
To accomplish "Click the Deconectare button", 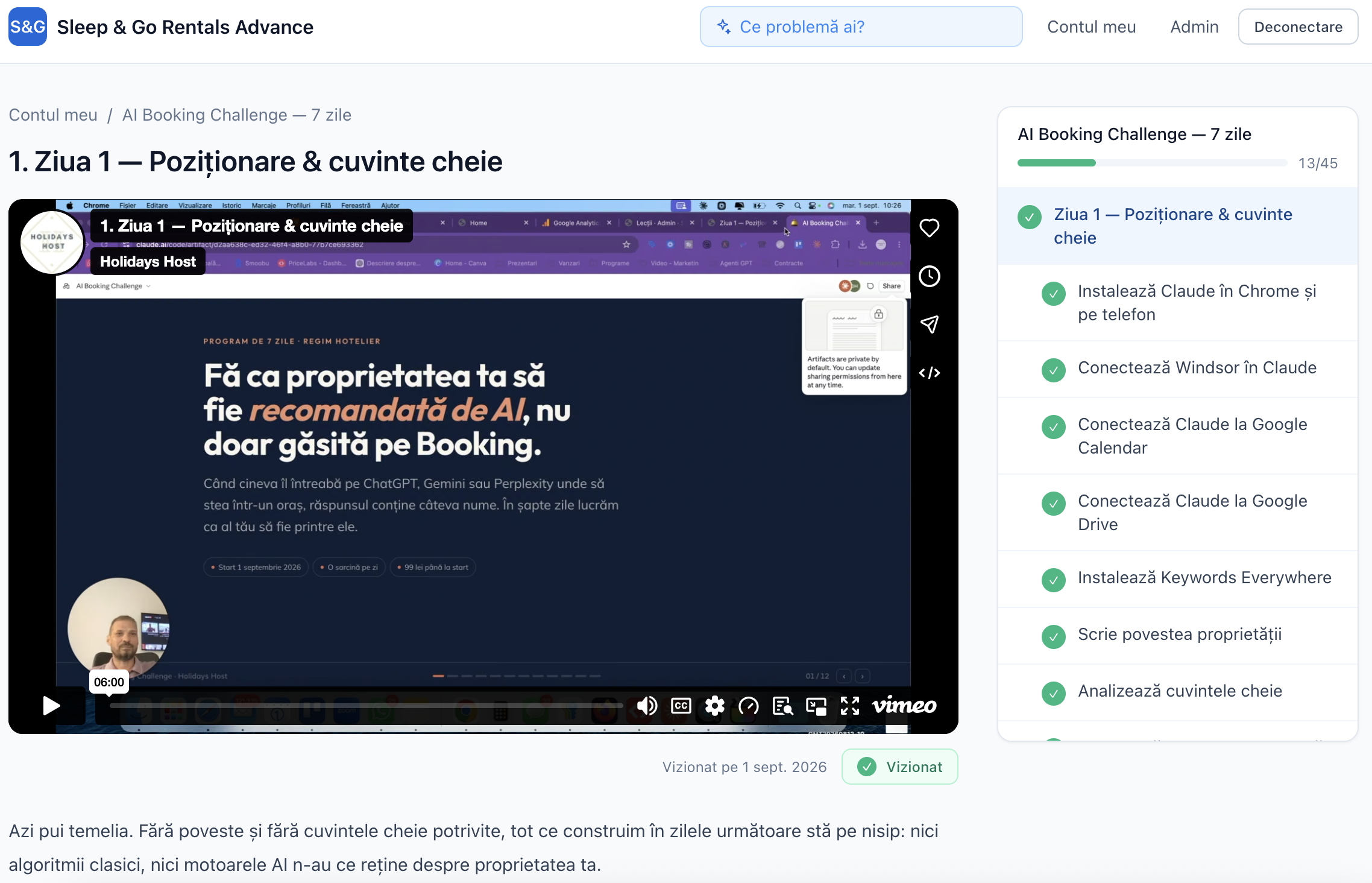I will coord(1298,27).
